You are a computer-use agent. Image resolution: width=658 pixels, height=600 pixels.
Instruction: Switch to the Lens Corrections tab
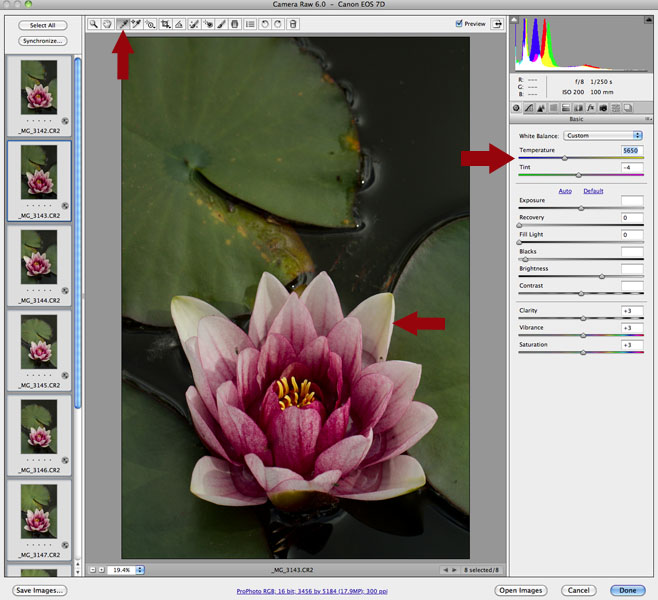tap(578, 108)
